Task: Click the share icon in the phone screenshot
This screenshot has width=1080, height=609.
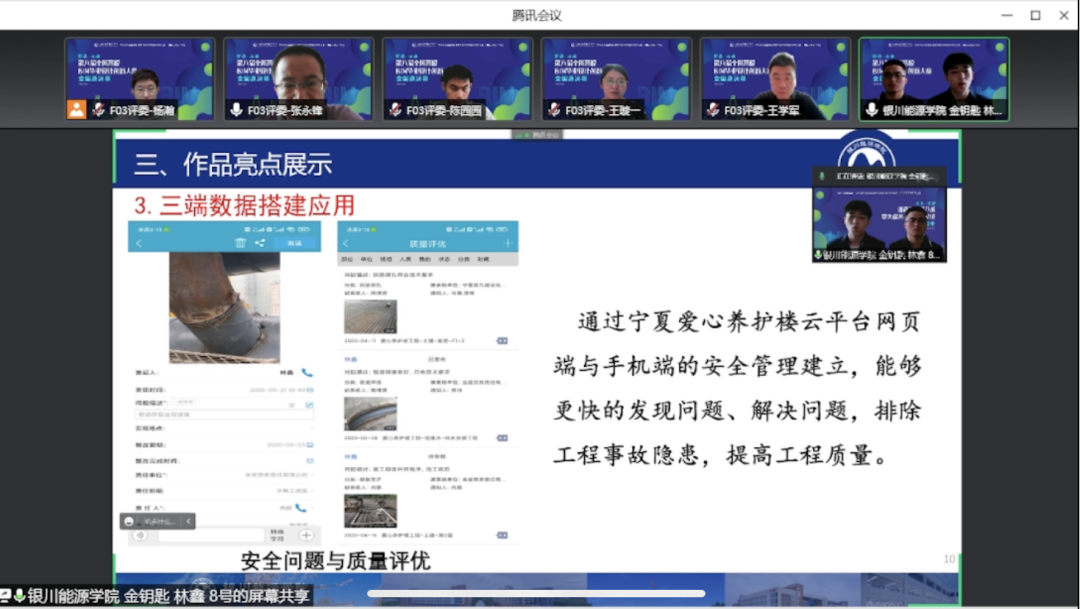Action: point(260,243)
